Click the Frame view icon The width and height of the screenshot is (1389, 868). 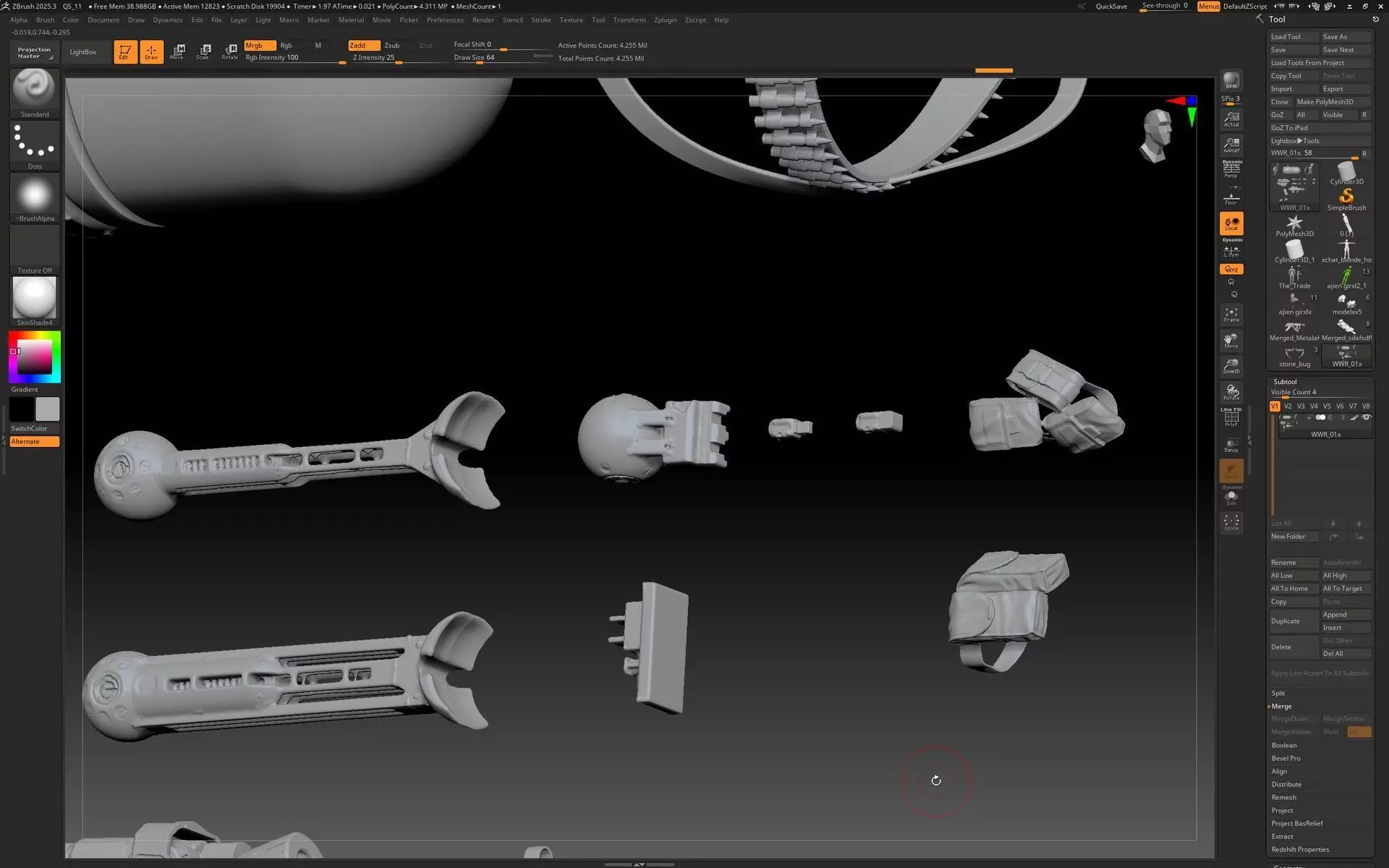click(1231, 315)
